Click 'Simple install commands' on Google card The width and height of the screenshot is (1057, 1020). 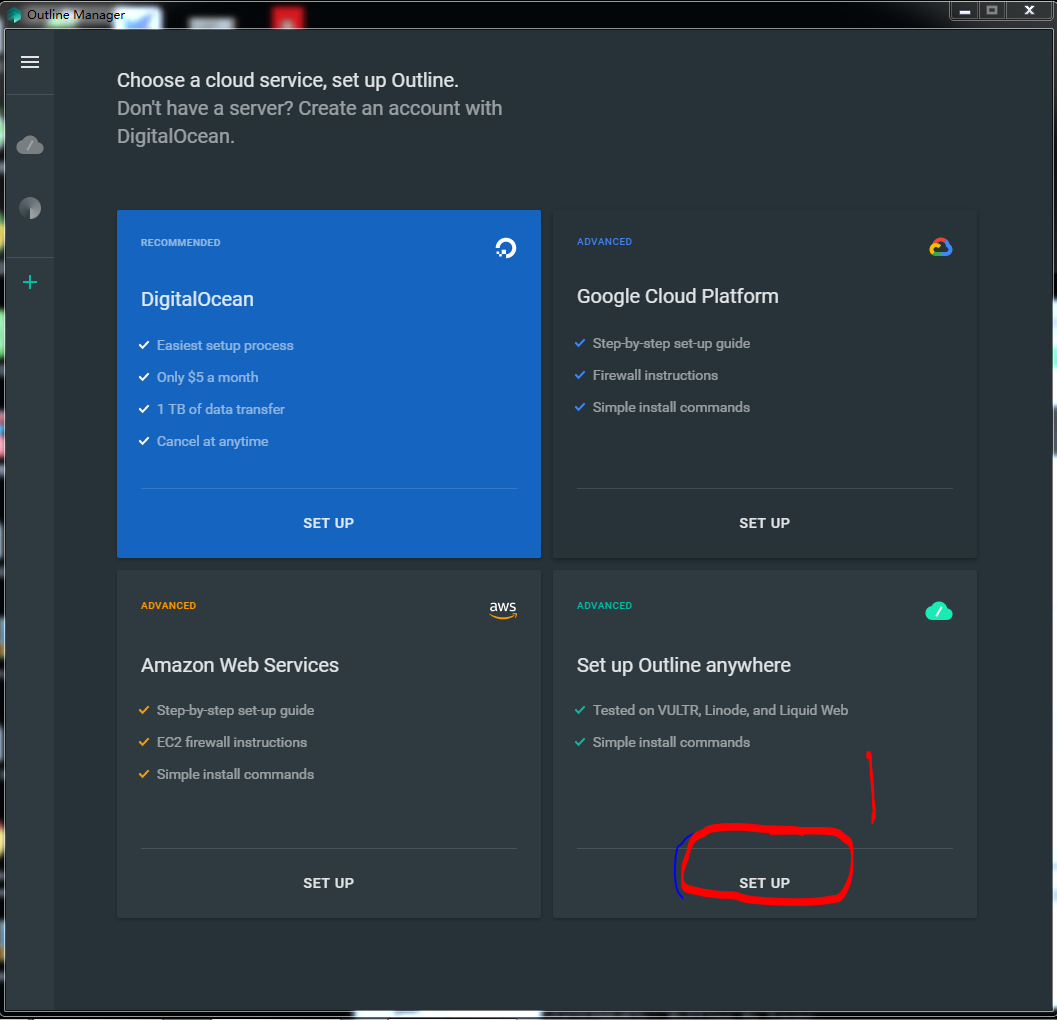pyautogui.click(x=671, y=407)
